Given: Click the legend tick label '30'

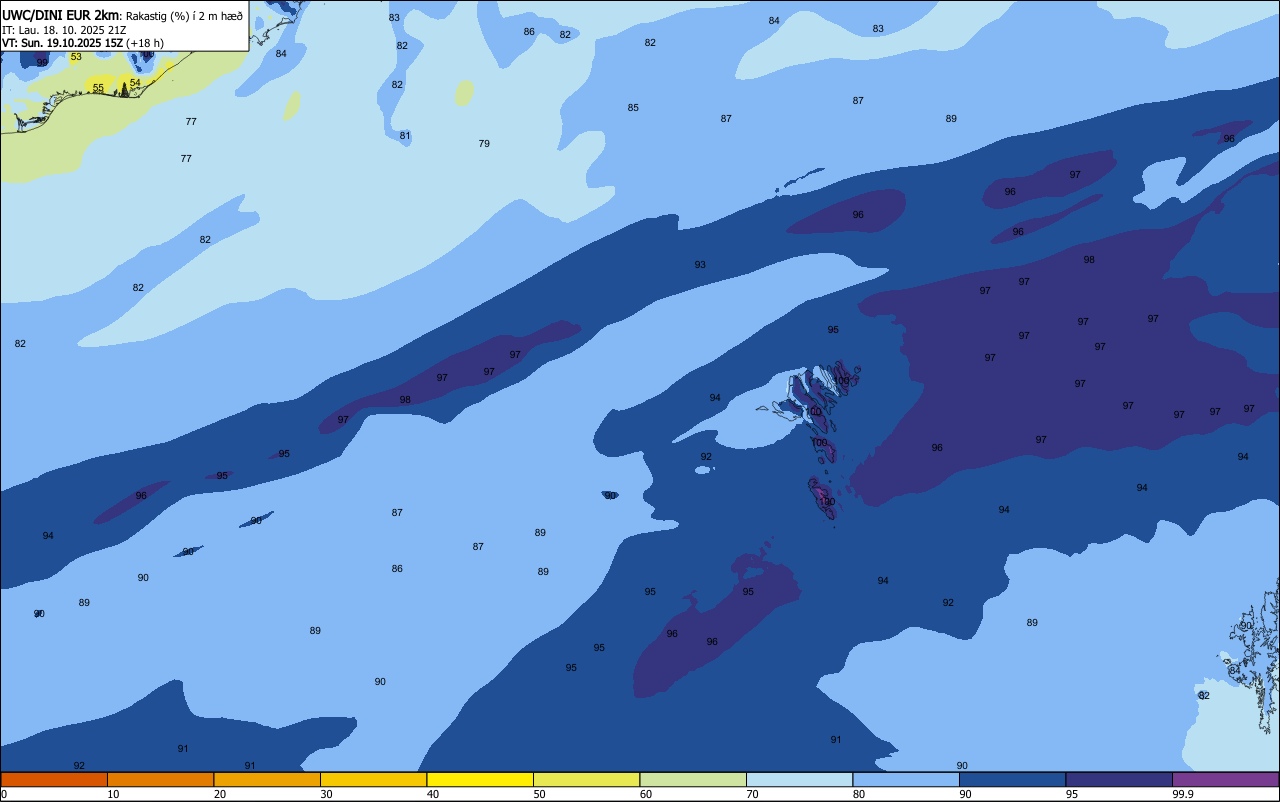Looking at the screenshot, I should coord(326,794).
